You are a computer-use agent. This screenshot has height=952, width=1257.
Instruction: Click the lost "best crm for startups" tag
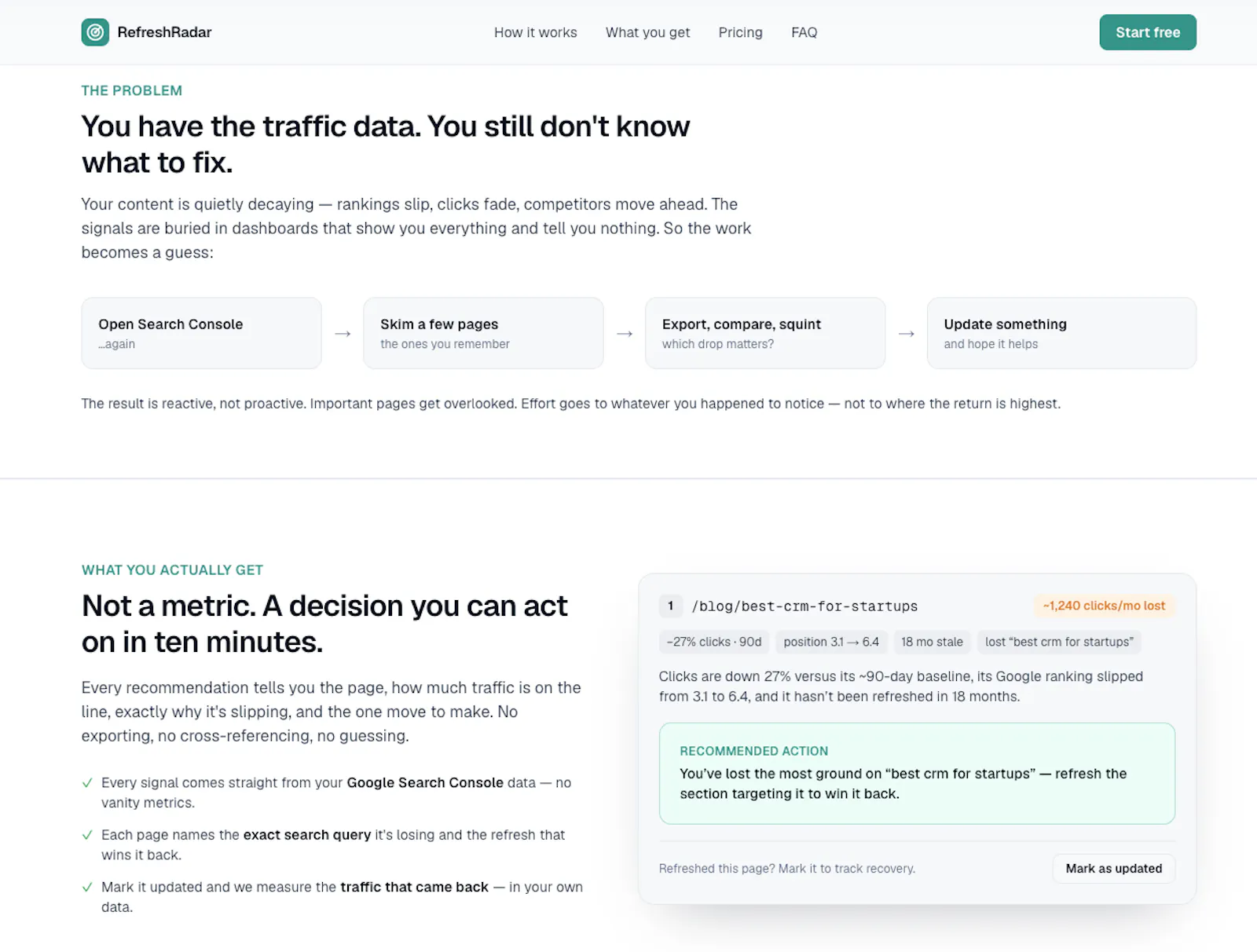[x=1059, y=642]
